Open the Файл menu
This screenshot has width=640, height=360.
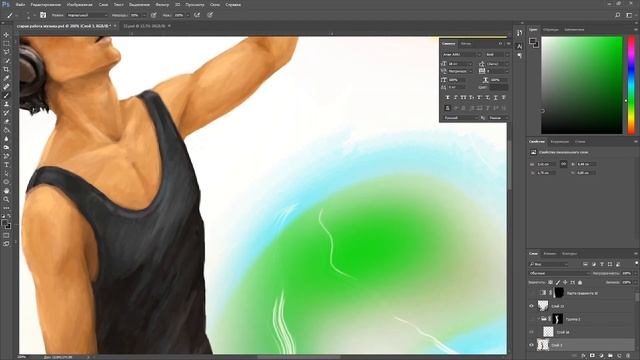pyautogui.click(x=20, y=4)
